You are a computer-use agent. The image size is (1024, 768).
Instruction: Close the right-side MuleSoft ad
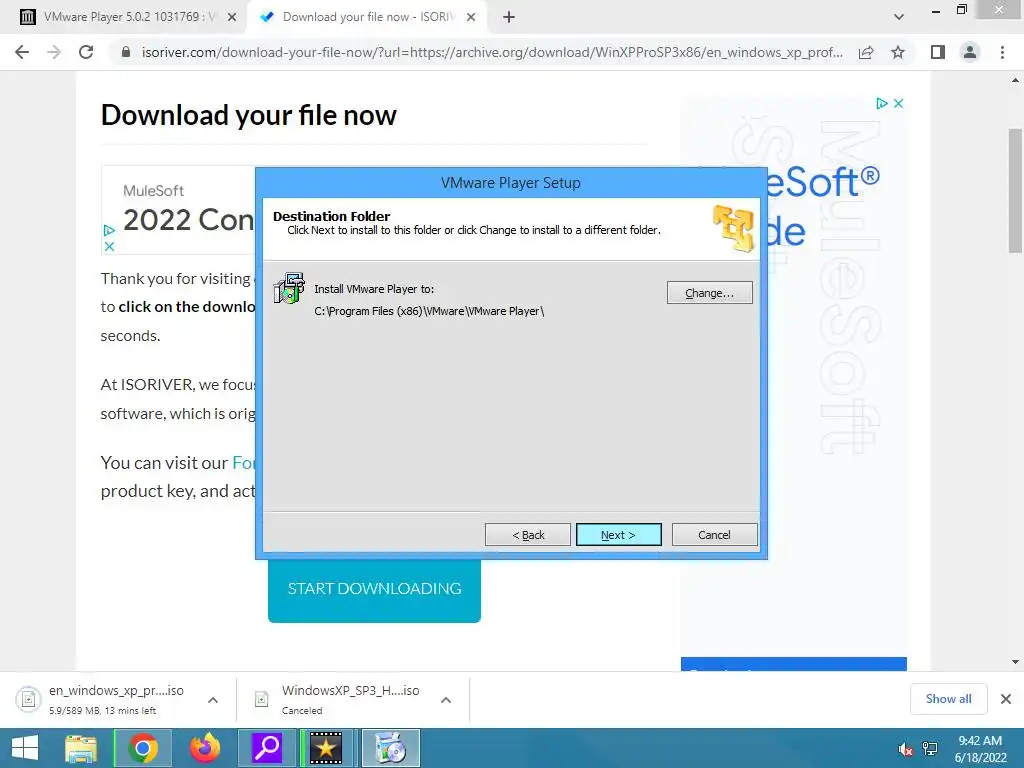[899, 103]
